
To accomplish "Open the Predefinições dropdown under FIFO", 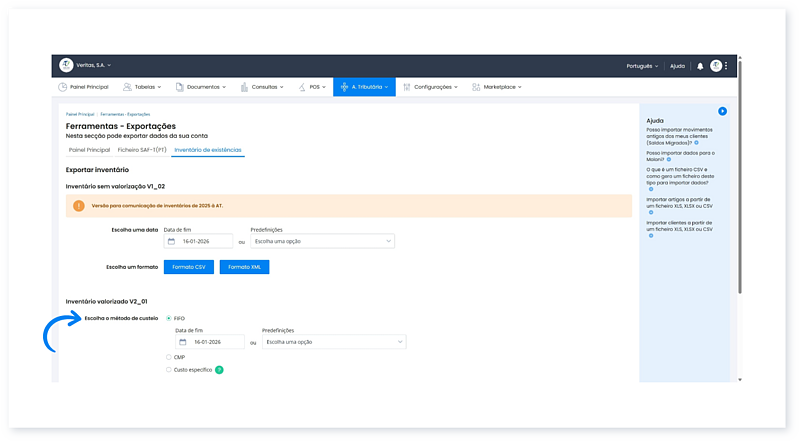I will (x=333, y=342).
